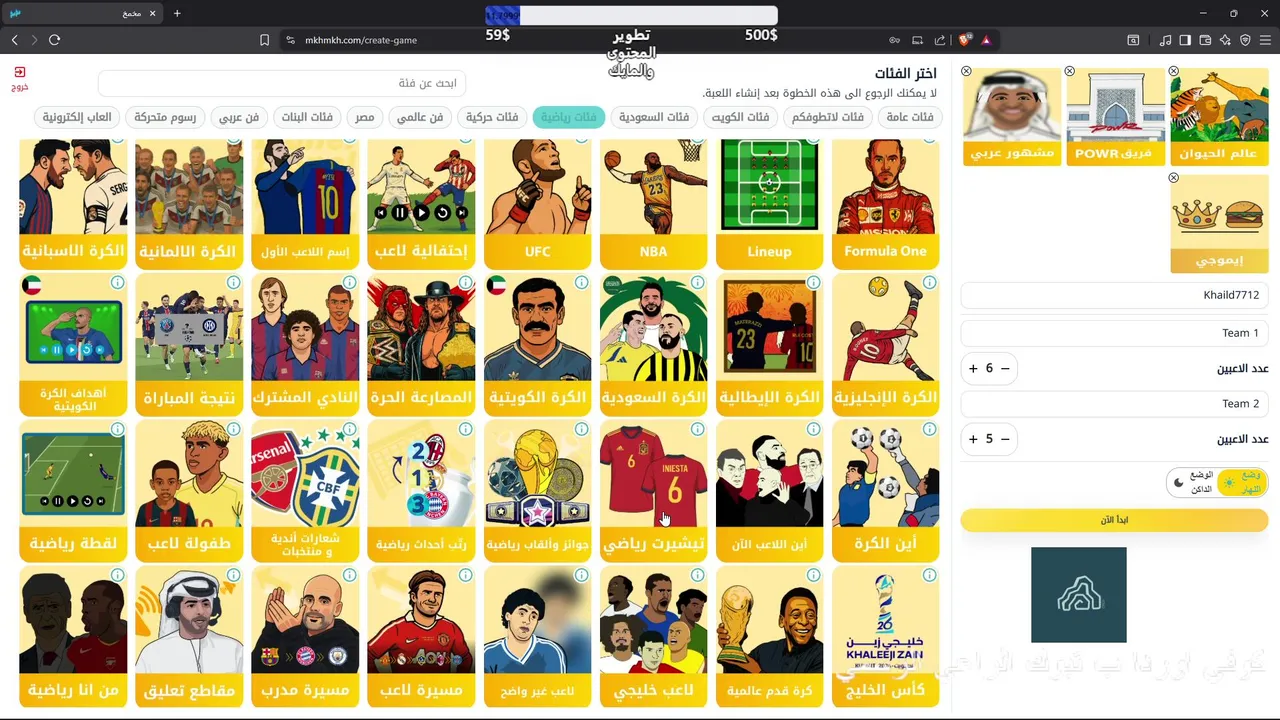This screenshot has width=1280, height=720.
Task: Select the فن عربي category tab
Action: pyautogui.click(x=239, y=117)
